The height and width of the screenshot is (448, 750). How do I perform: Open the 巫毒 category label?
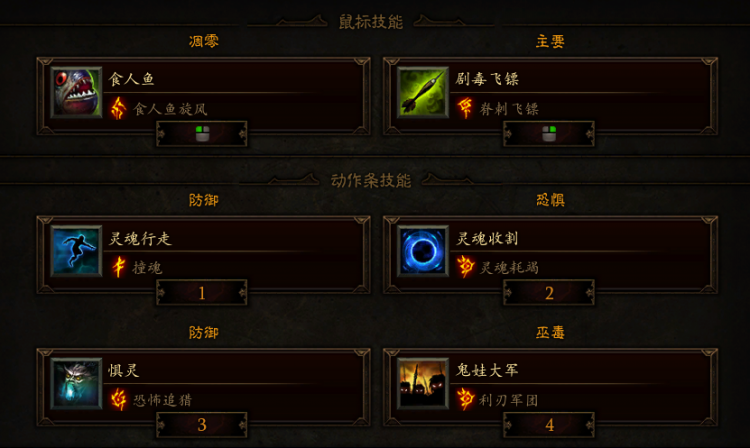click(550, 332)
